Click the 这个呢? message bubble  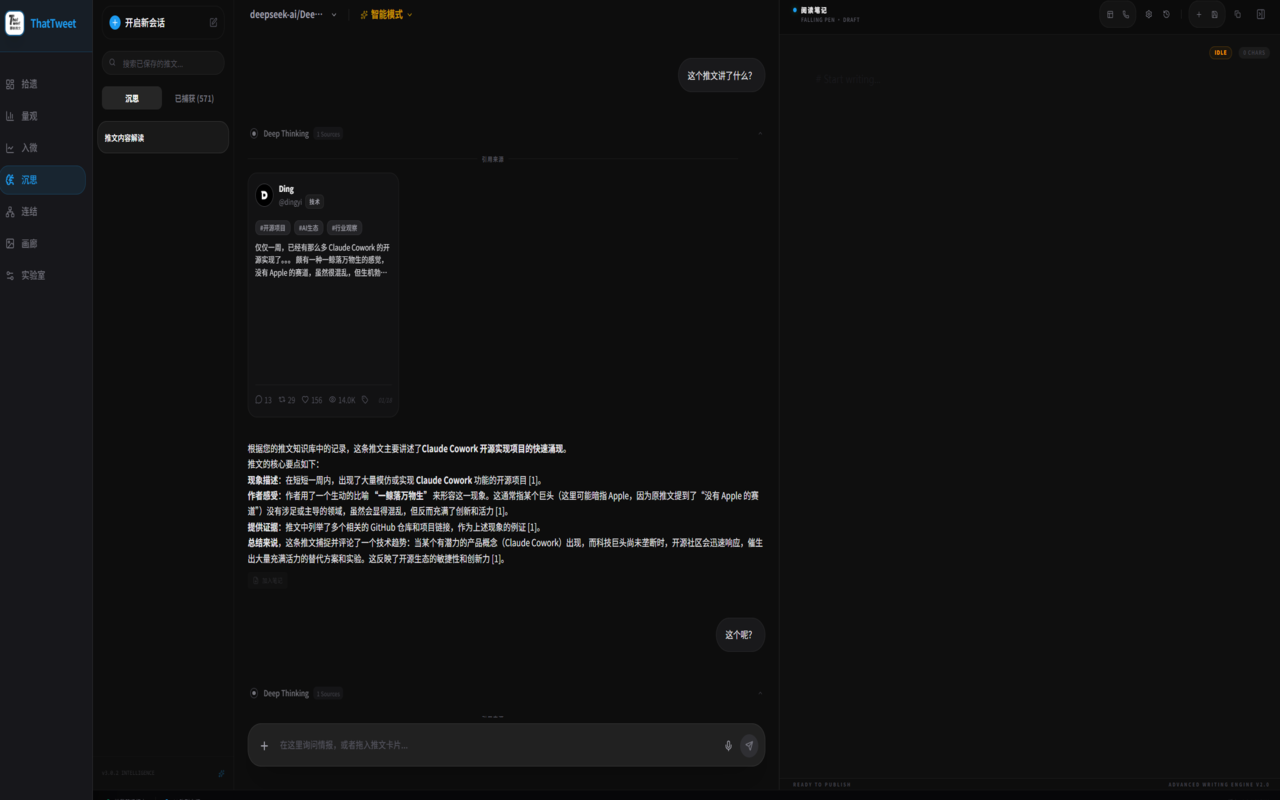point(740,635)
